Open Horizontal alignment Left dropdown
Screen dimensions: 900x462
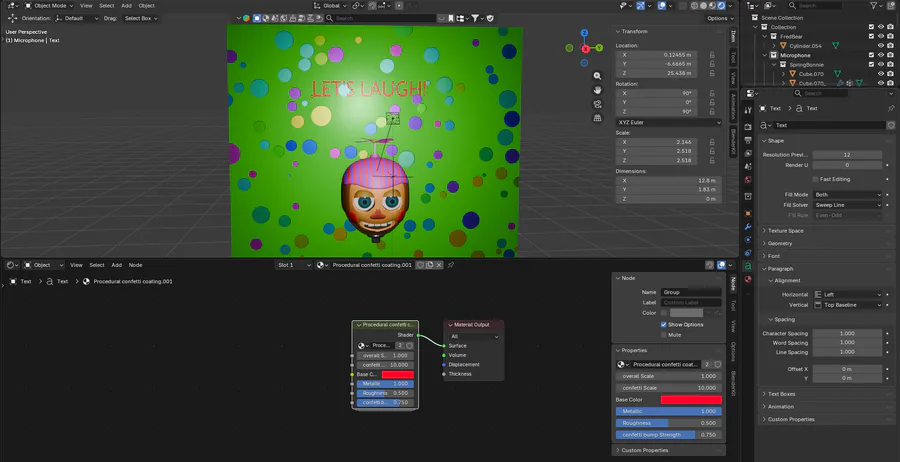pos(848,294)
